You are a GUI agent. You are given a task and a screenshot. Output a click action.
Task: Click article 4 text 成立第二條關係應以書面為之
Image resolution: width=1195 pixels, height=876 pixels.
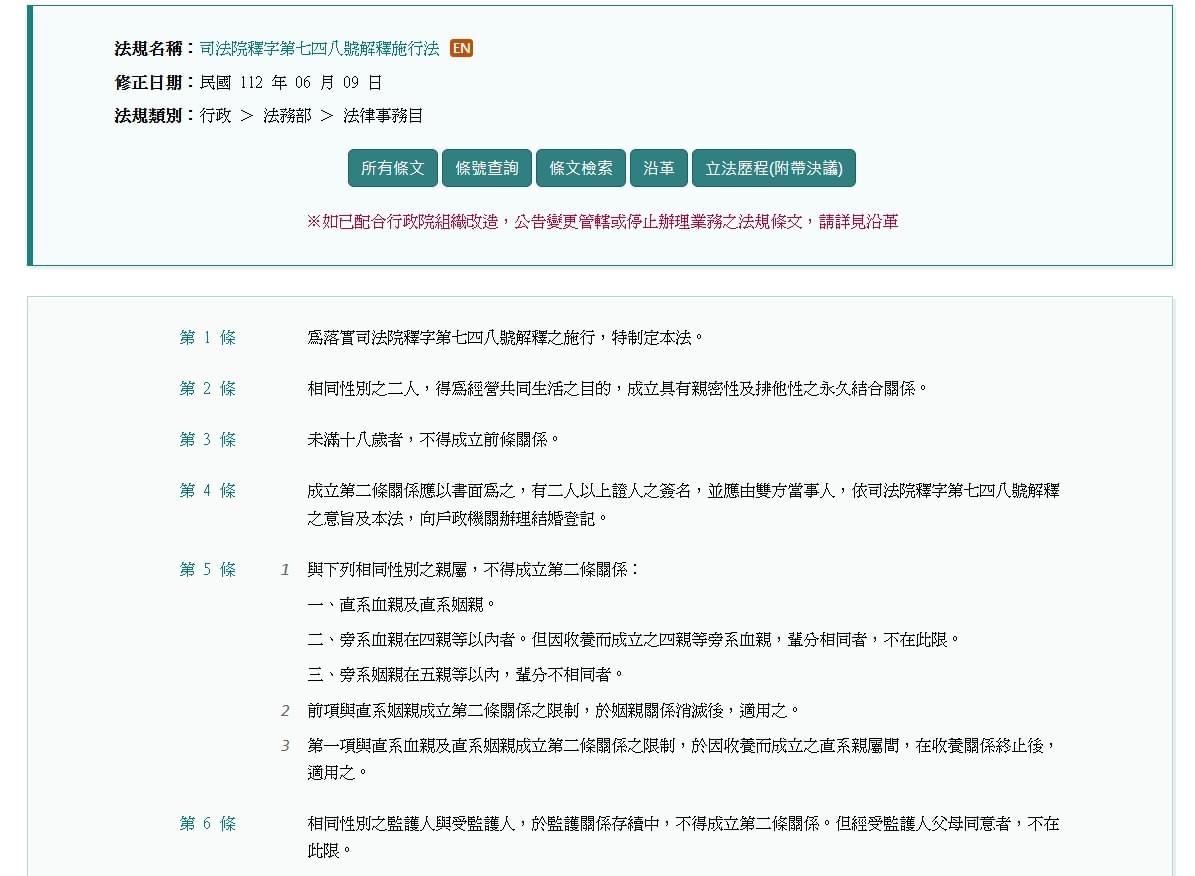click(684, 505)
